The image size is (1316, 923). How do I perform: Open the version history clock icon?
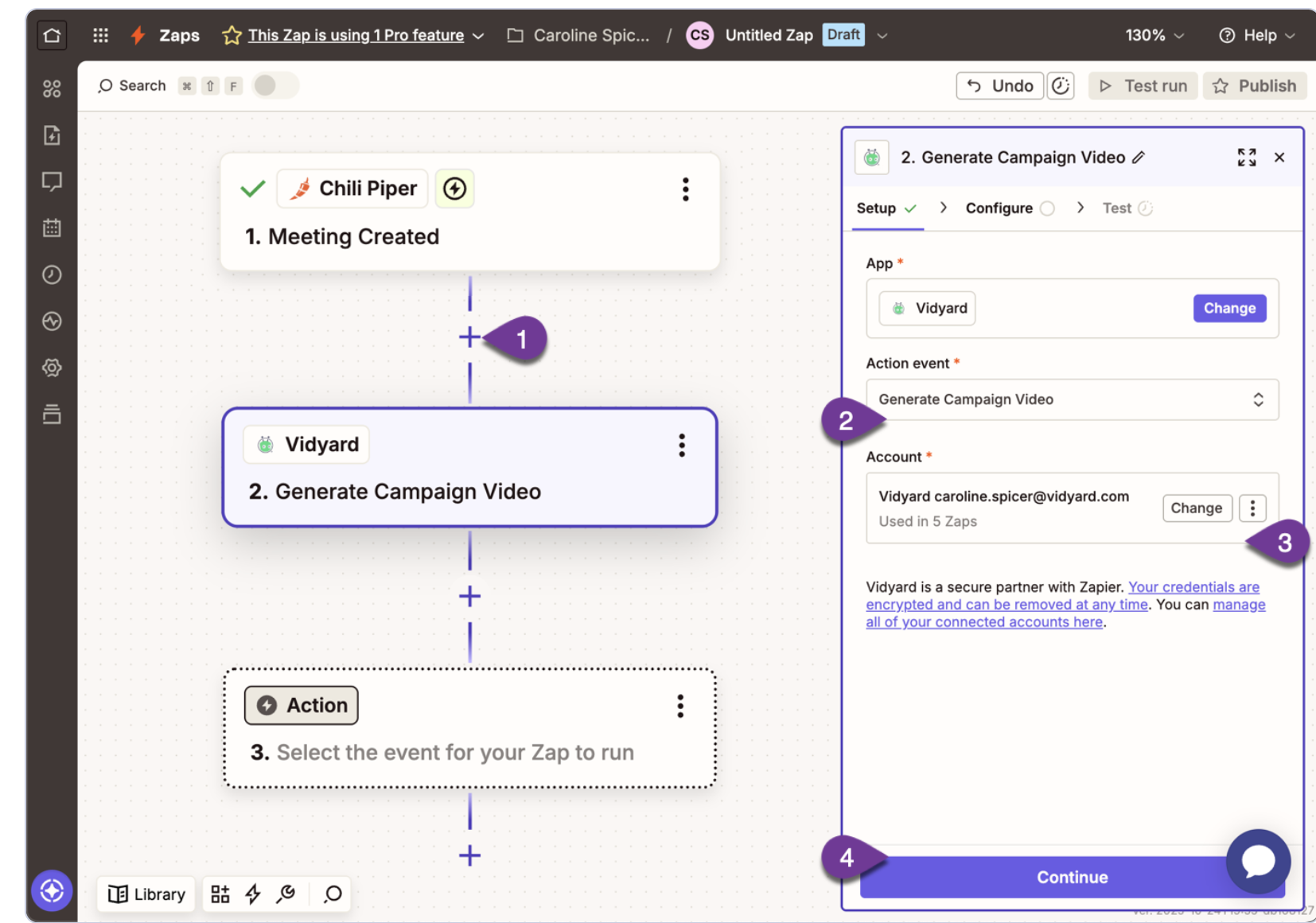(1061, 85)
